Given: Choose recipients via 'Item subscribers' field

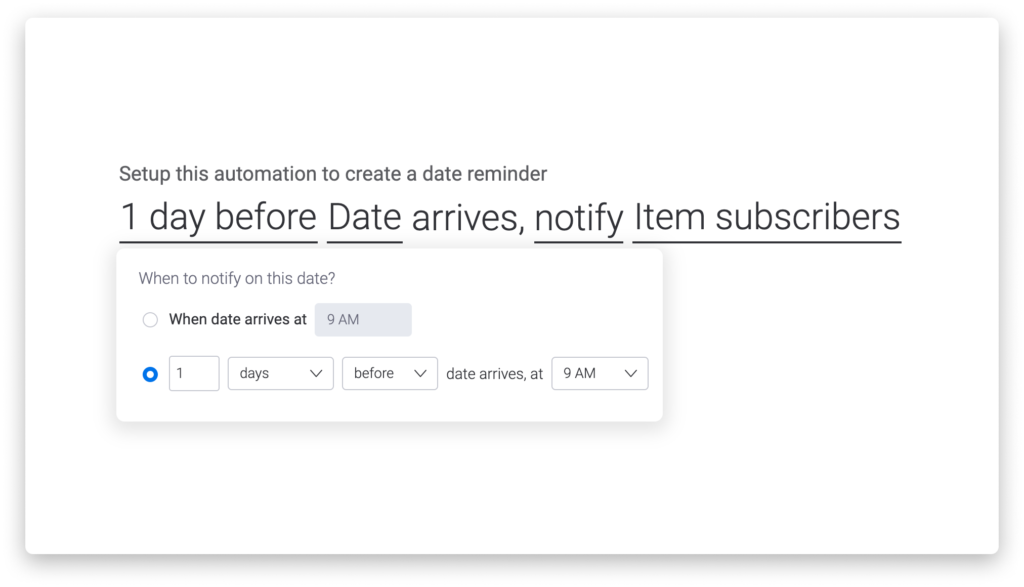Looking at the screenshot, I should [767, 217].
